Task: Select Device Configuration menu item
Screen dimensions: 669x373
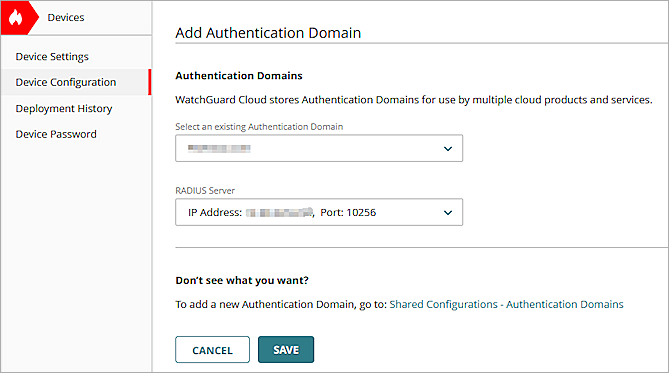Action: coord(76,82)
